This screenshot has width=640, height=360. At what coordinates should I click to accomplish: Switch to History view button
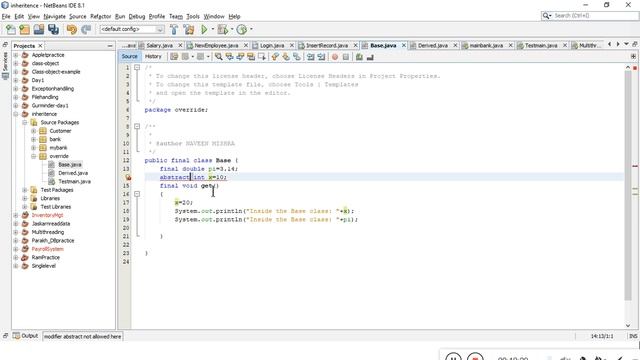coord(153,56)
